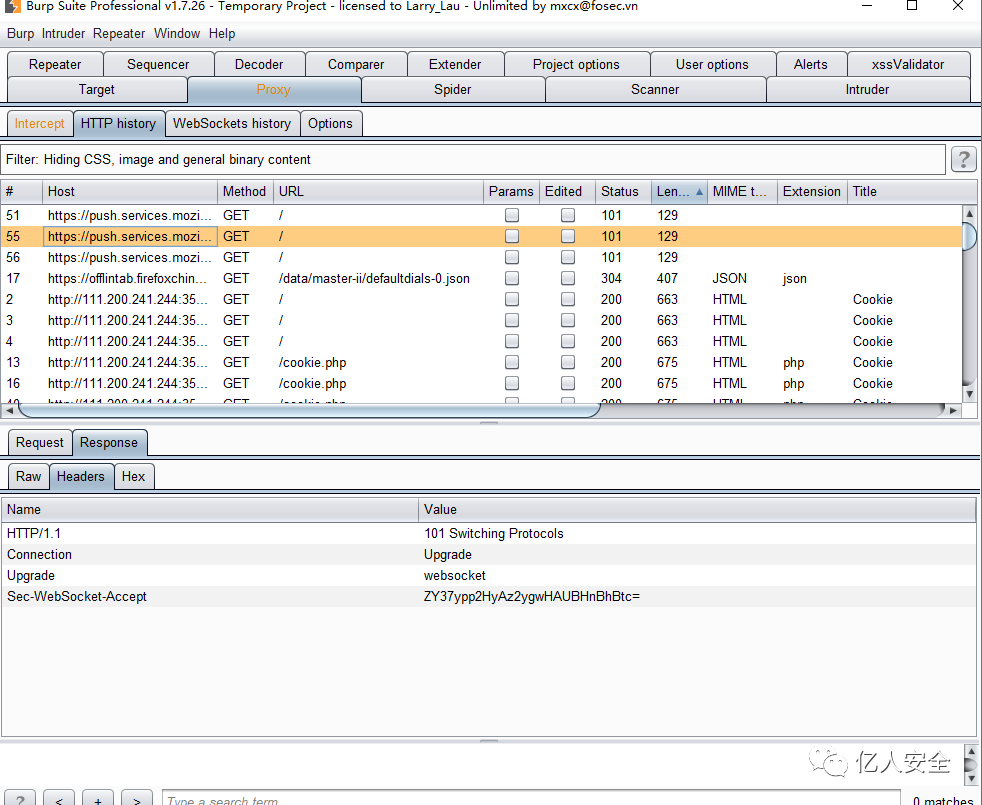Image resolution: width=982 pixels, height=805 pixels.
Task: Toggle Params checkbox for row 51
Action: (x=512, y=216)
